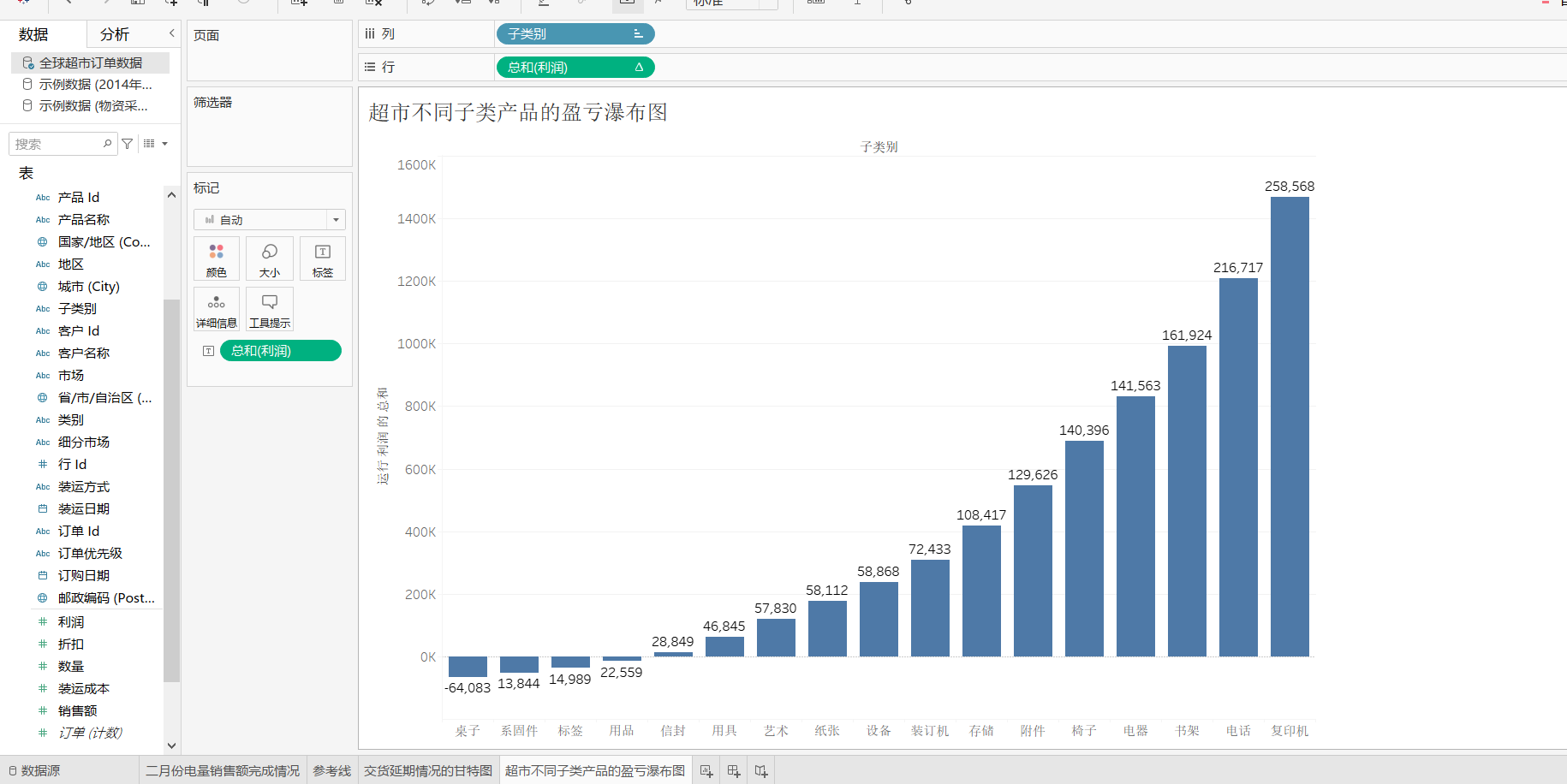
Task: Click the 1000K tick label on axis
Action: (x=417, y=344)
